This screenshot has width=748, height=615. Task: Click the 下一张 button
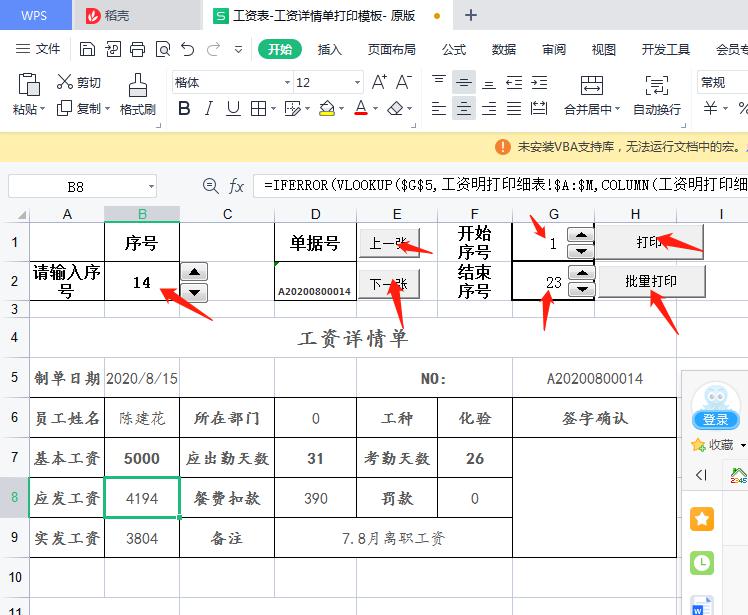(389, 284)
